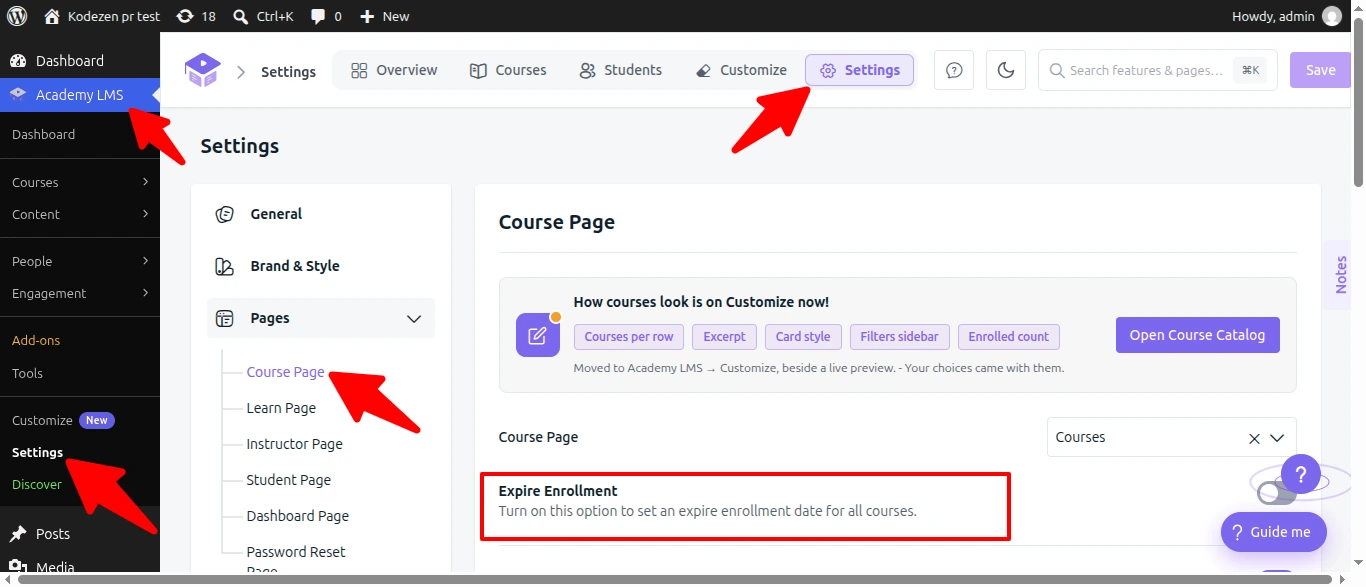Switch to the Courses tab
Image resolution: width=1366 pixels, height=587 pixels.
click(x=508, y=70)
